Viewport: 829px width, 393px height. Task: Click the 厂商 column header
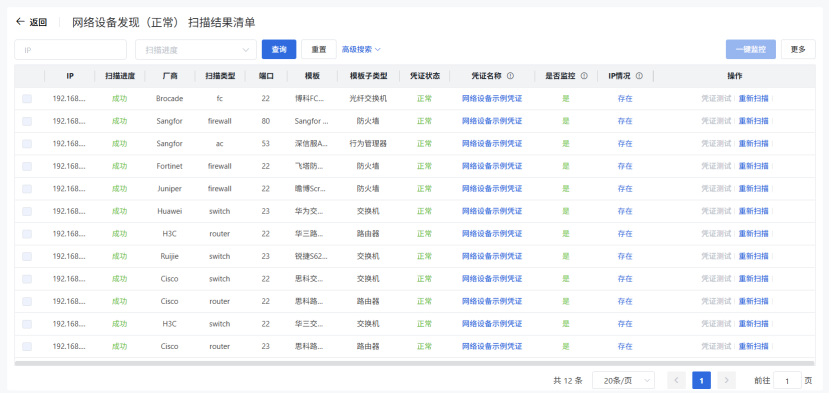pos(170,76)
